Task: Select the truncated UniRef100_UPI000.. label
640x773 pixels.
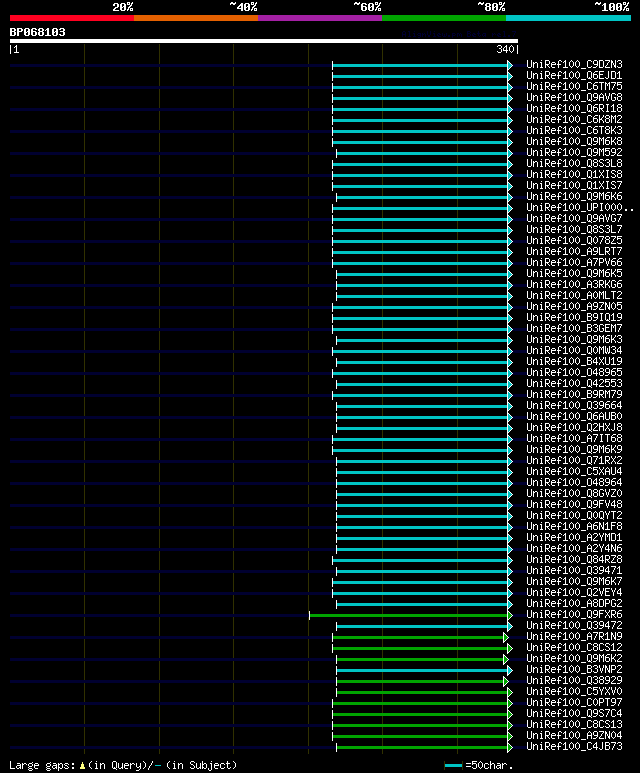Action: [580, 208]
